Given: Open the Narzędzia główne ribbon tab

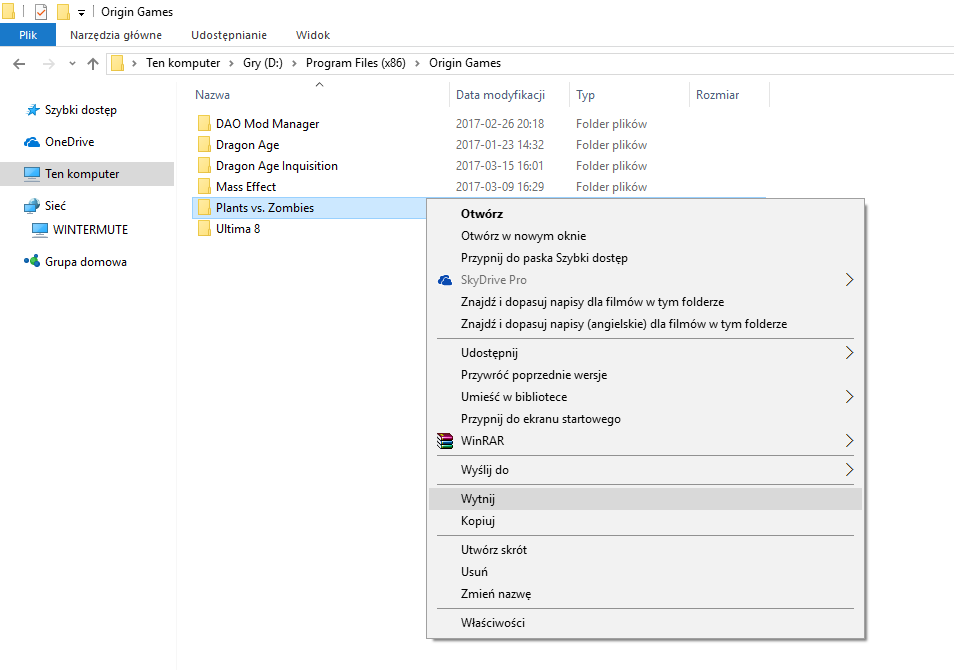Looking at the screenshot, I should click(116, 35).
